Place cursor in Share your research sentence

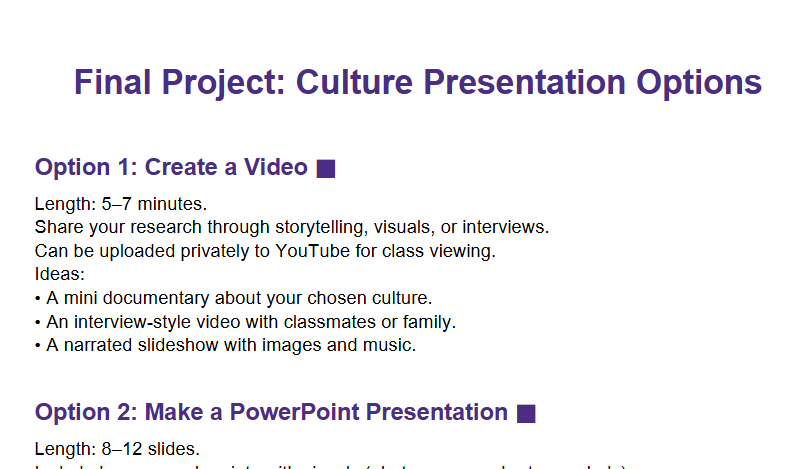291,227
